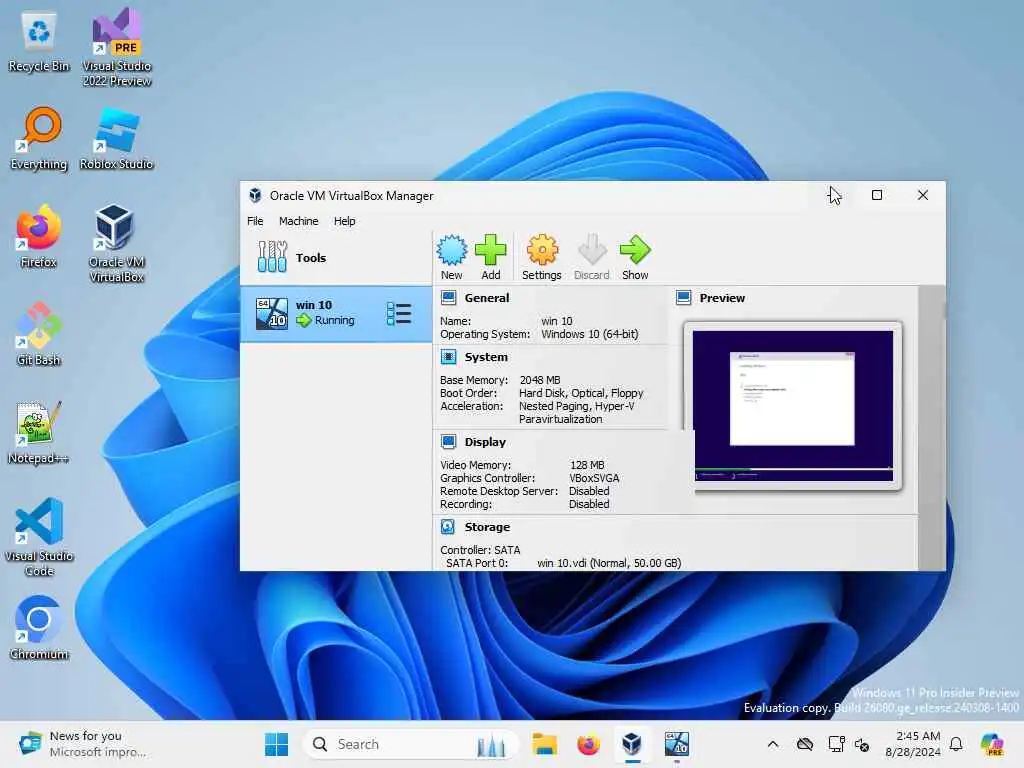This screenshot has height=768, width=1024.
Task: Open the Machine menu
Action: [298, 221]
